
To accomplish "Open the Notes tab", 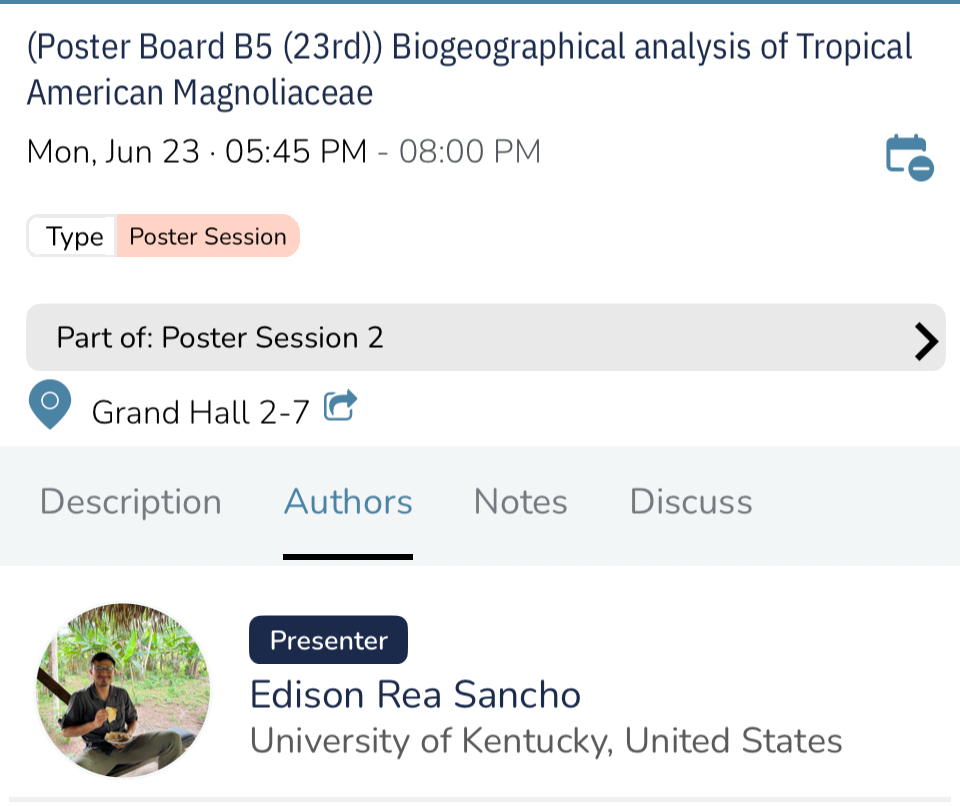I will 520,502.
